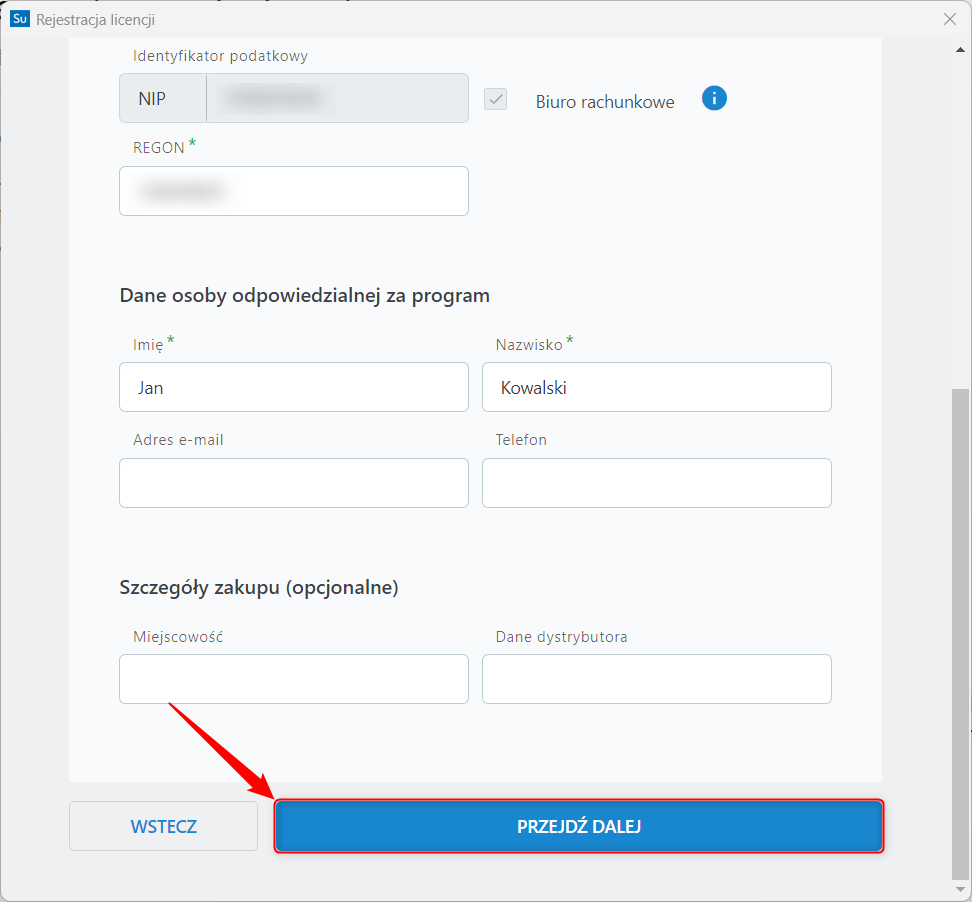Click the blue info icon beside Biuro rachunkowe
This screenshot has width=972, height=902.
pos(714,99)
